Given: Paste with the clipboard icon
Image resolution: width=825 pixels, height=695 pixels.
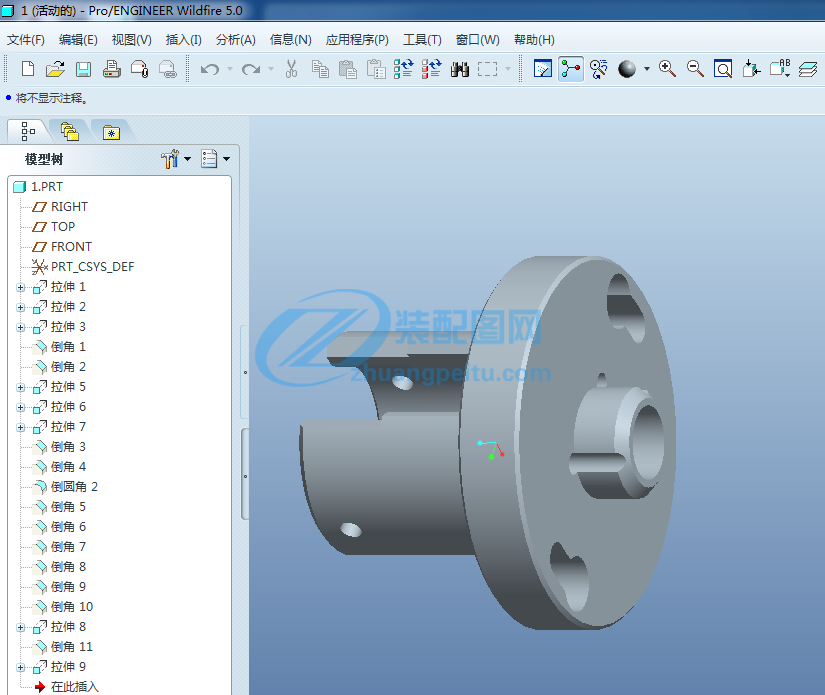Looking at the screenshot, I should (348, 69).
